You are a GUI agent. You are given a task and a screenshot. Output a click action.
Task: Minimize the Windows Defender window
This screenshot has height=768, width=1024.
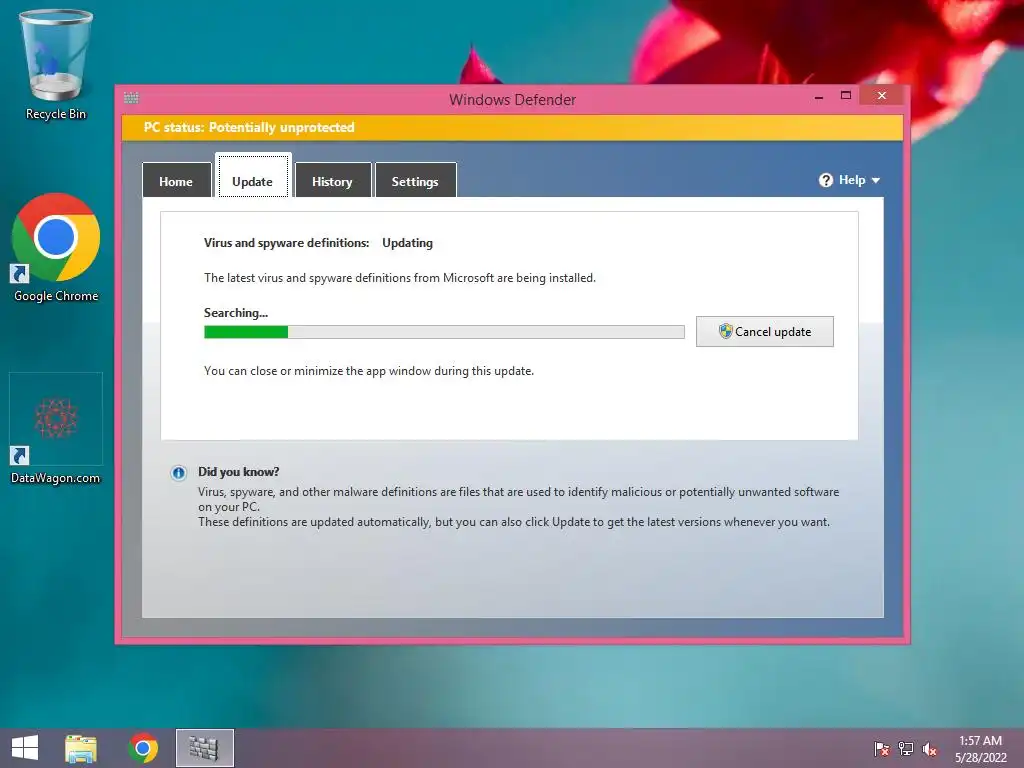818,97
